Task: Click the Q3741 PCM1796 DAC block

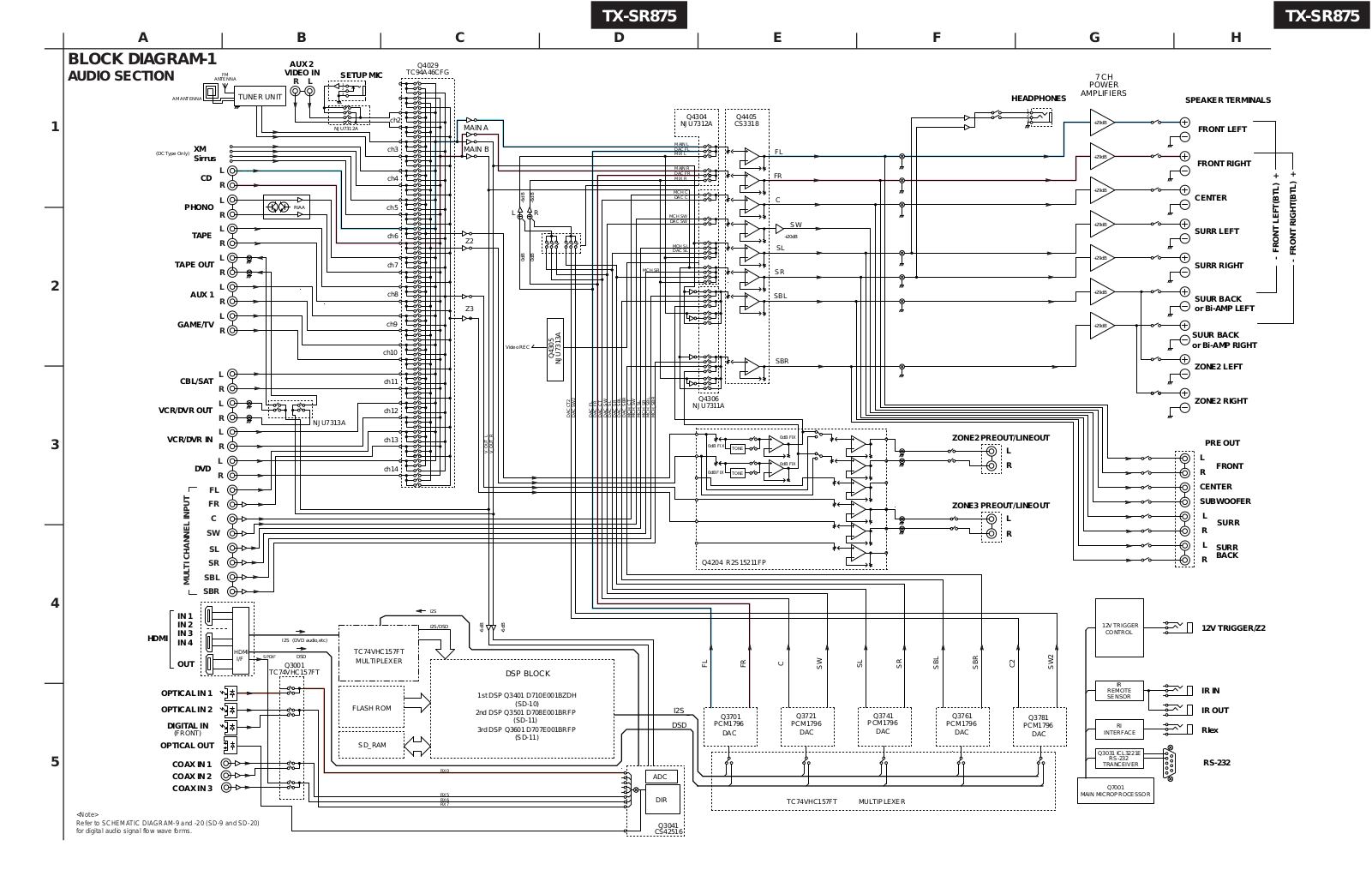Action: tap(884, 725)
